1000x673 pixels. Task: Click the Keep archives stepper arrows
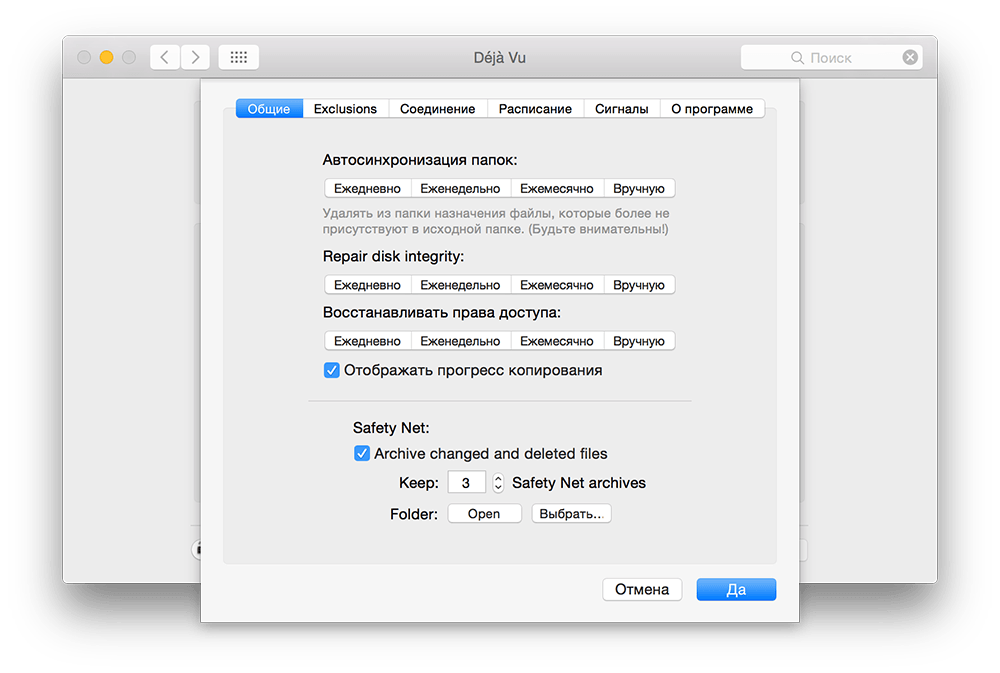498,483
